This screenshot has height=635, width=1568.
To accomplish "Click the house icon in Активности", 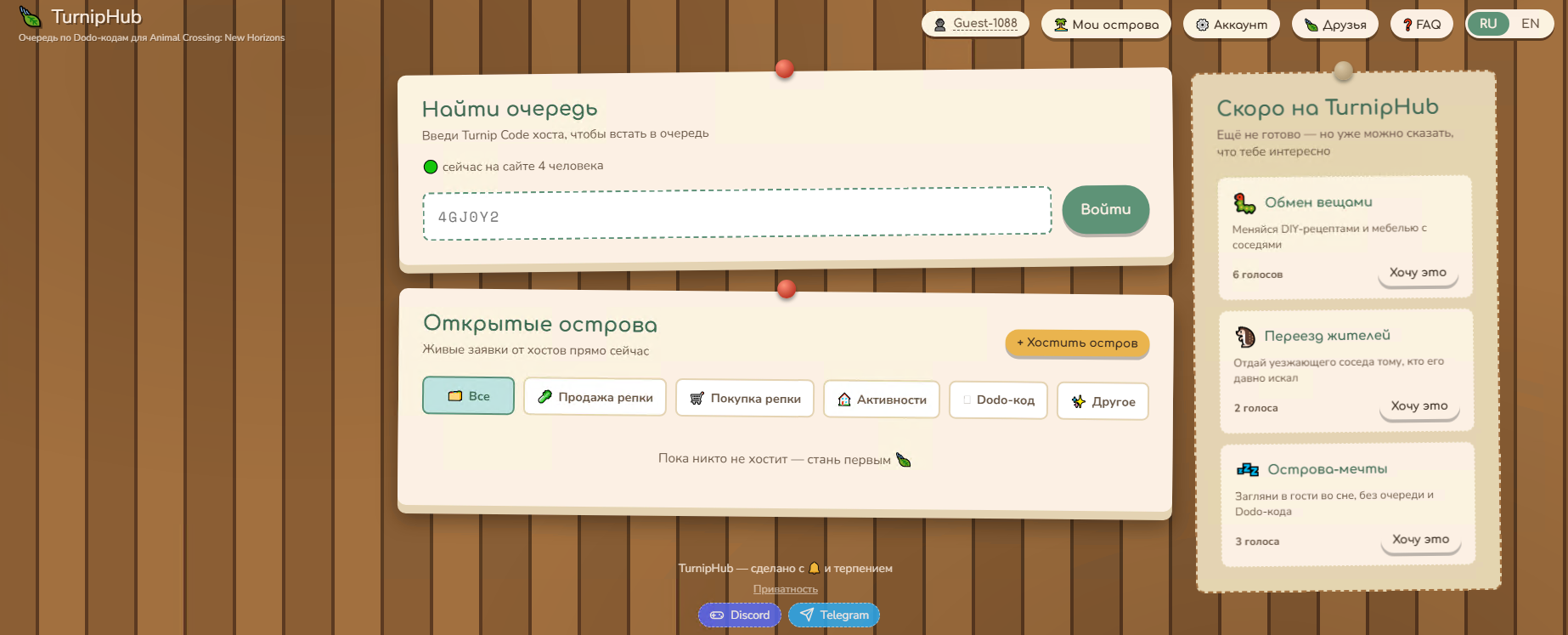I will [x=844, y=400].
